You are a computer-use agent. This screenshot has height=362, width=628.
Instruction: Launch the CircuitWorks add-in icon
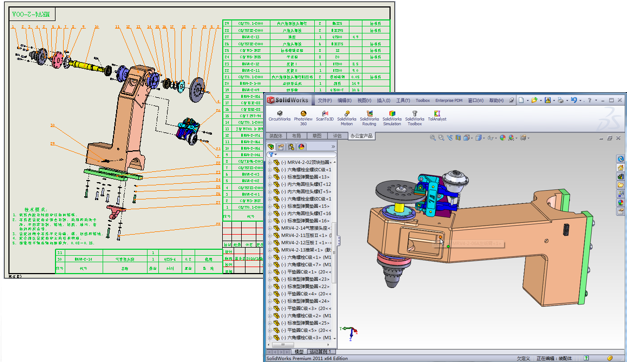point(280,116)
